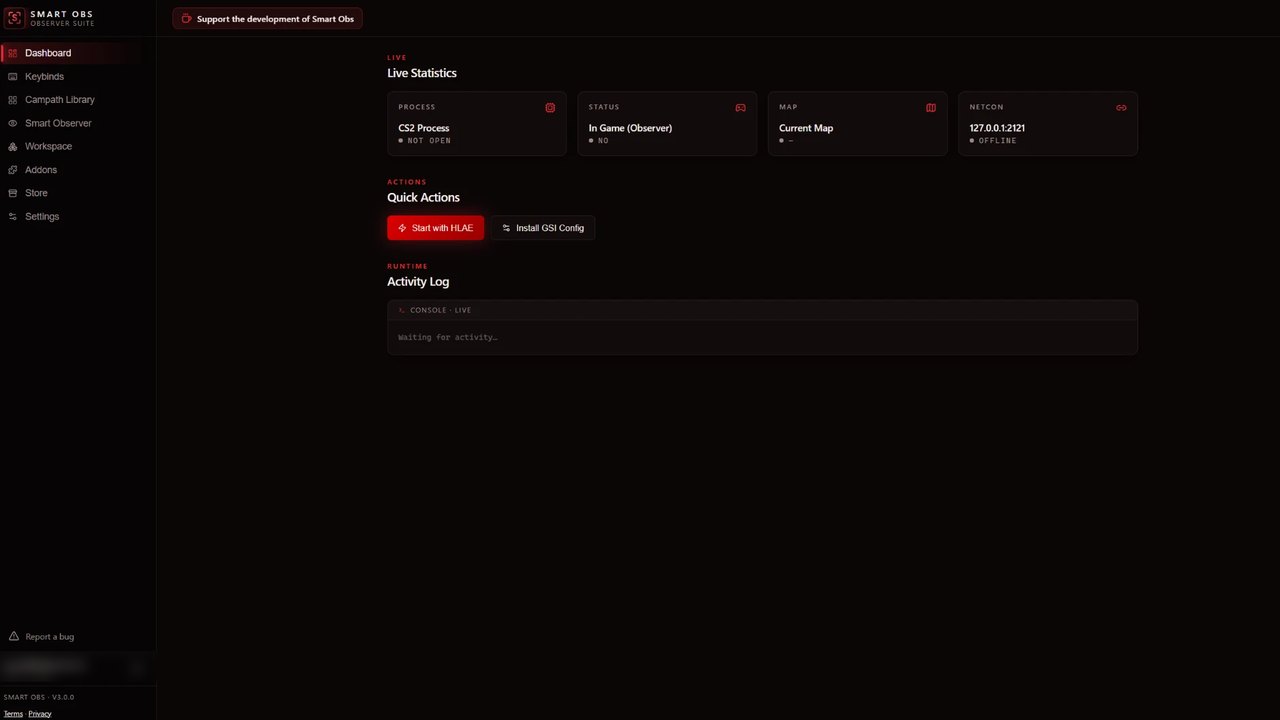Click the "Quick Actions" heading
Viewport: 1280px width, 720px height.
click(x=424, y=197)
